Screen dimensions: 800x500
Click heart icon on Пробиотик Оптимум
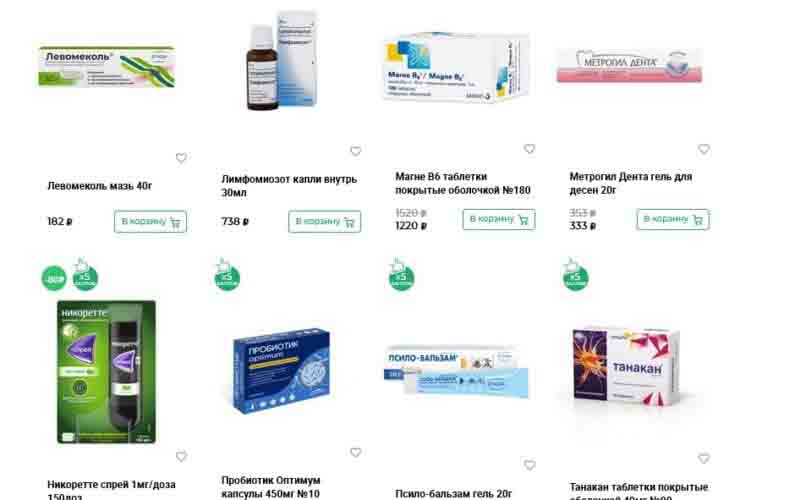pyautogui.click(x=356, y=453)
